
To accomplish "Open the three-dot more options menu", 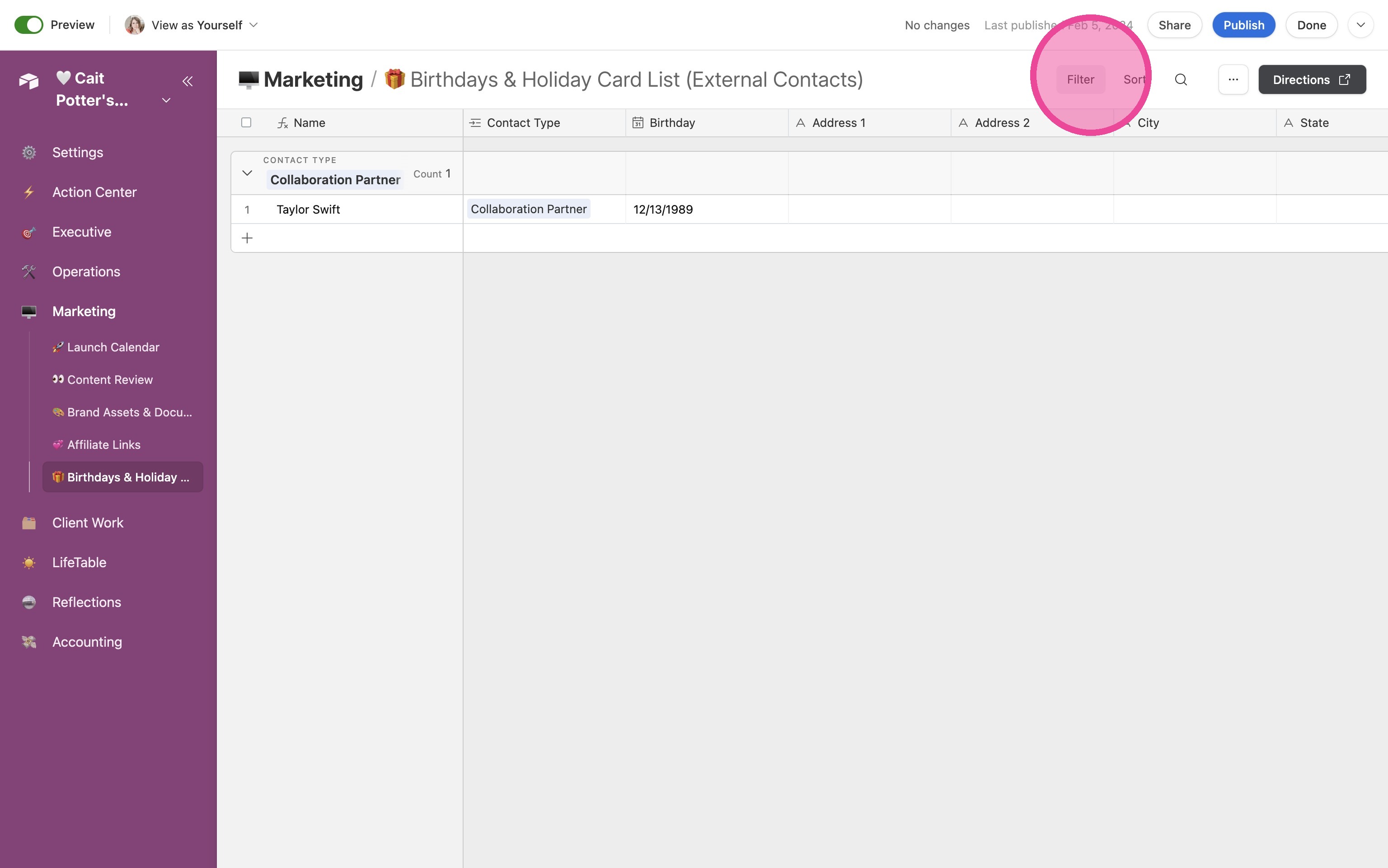I will pyautogui.click(x=1233, y=79).
